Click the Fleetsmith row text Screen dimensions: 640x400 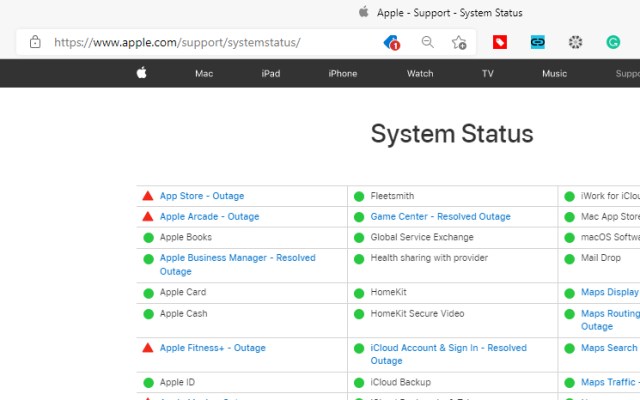pyautogui.click(x=392, y=196)
